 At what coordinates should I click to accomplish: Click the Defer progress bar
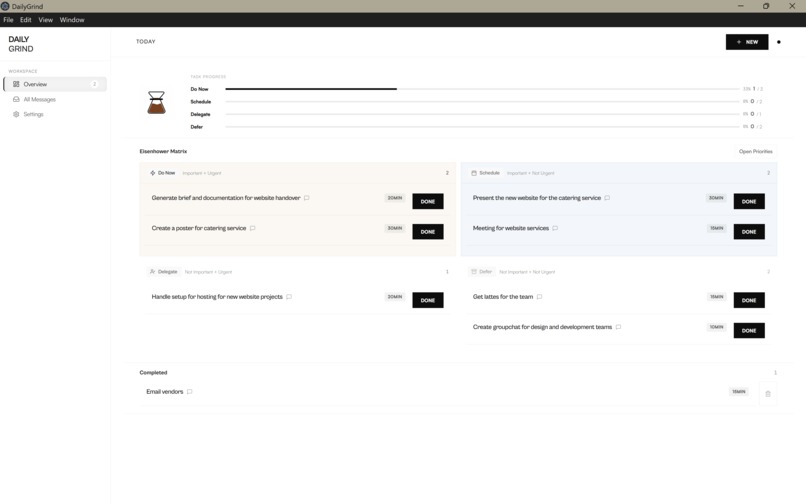[x=482, y=127]
